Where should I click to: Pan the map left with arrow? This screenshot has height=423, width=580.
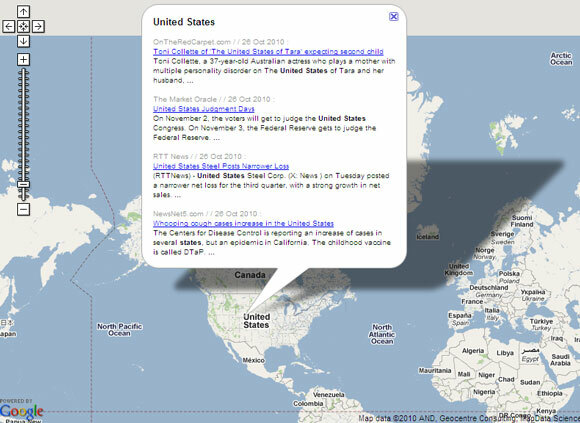point(9,27)
